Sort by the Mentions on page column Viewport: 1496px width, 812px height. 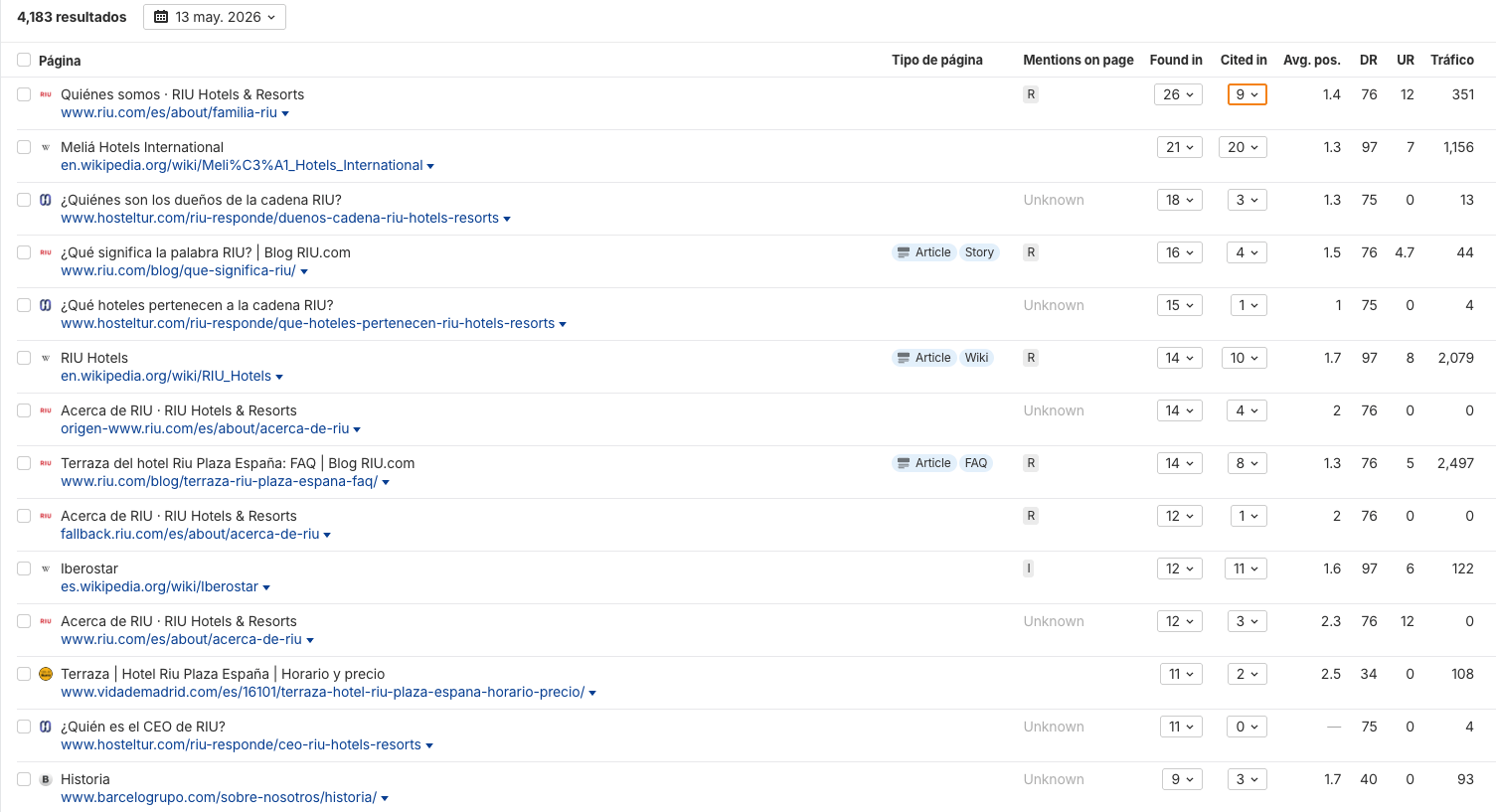tap(1079, 60)
